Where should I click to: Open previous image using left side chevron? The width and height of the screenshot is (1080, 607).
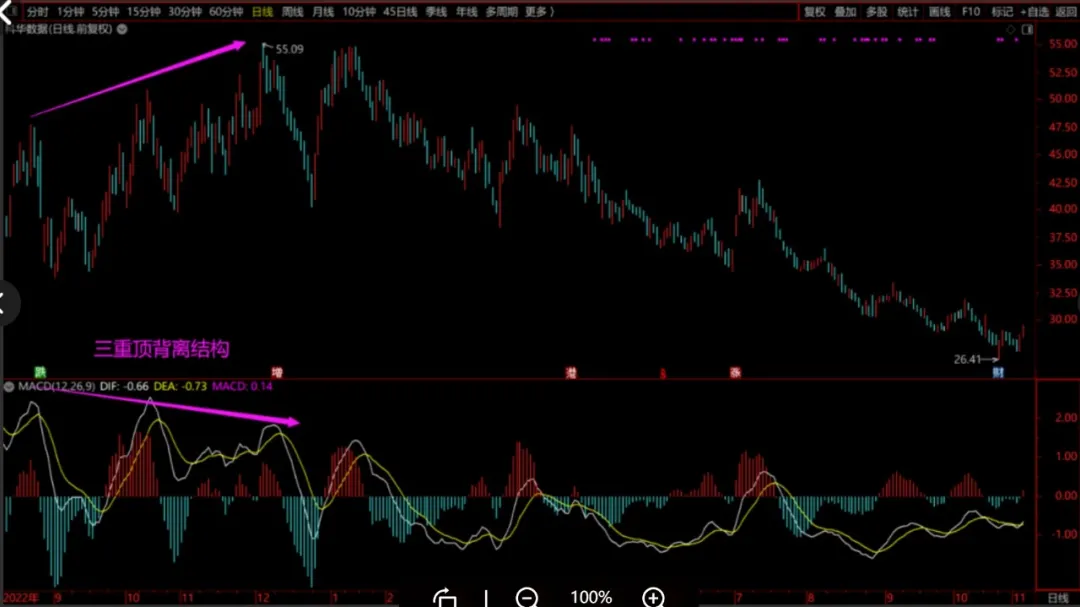point(4,303)
